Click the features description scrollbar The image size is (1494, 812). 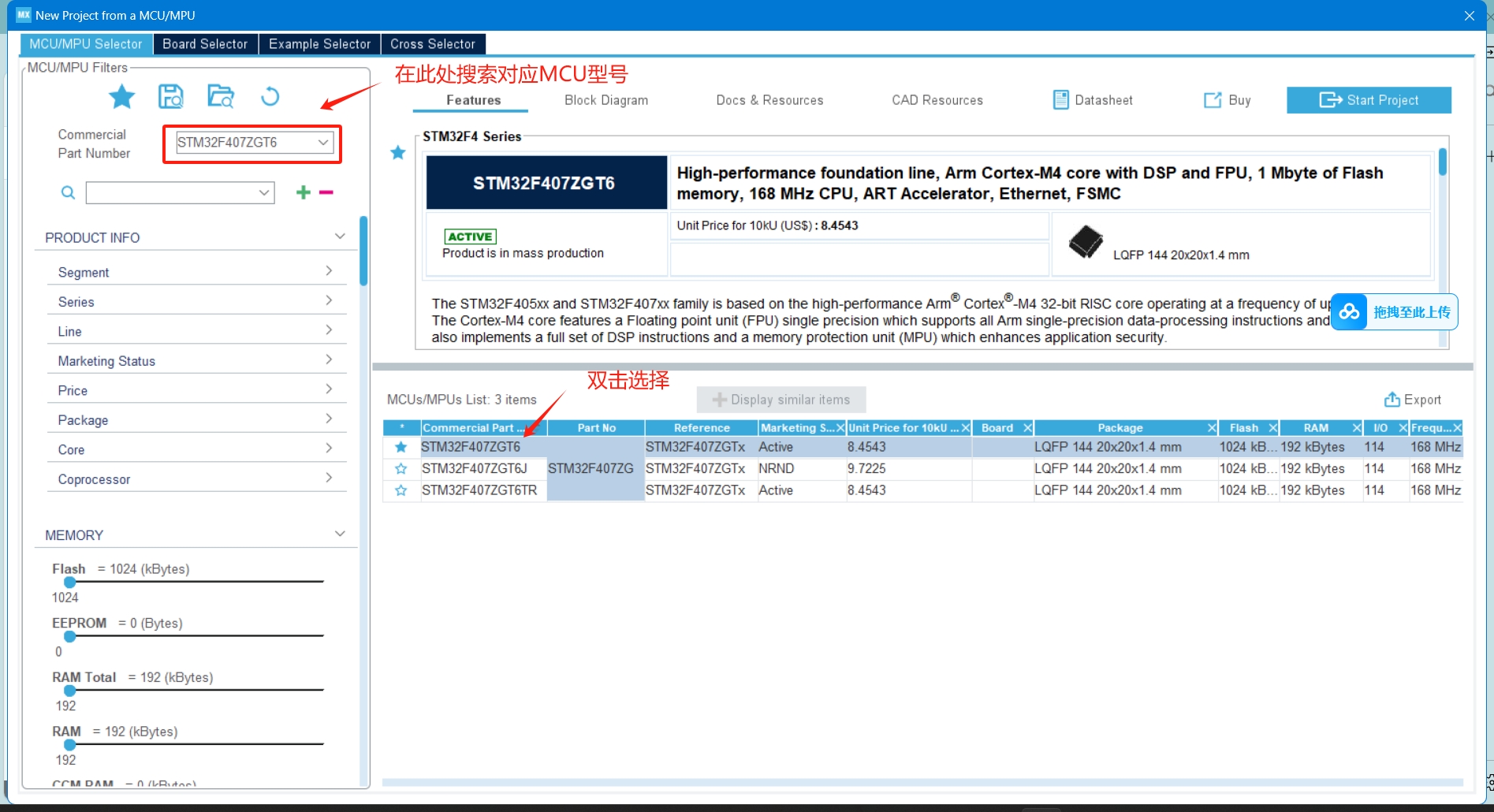(1443, 162)
